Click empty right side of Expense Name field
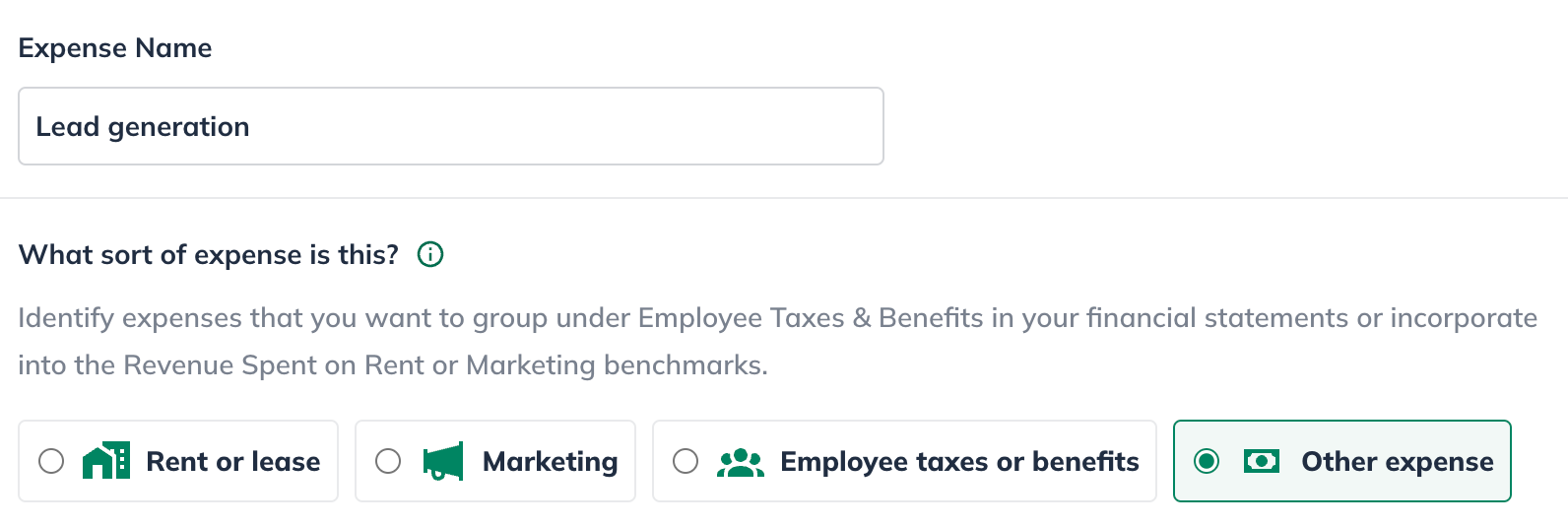This screenshot has height=526, width=1568. click(x=739, y=126)
